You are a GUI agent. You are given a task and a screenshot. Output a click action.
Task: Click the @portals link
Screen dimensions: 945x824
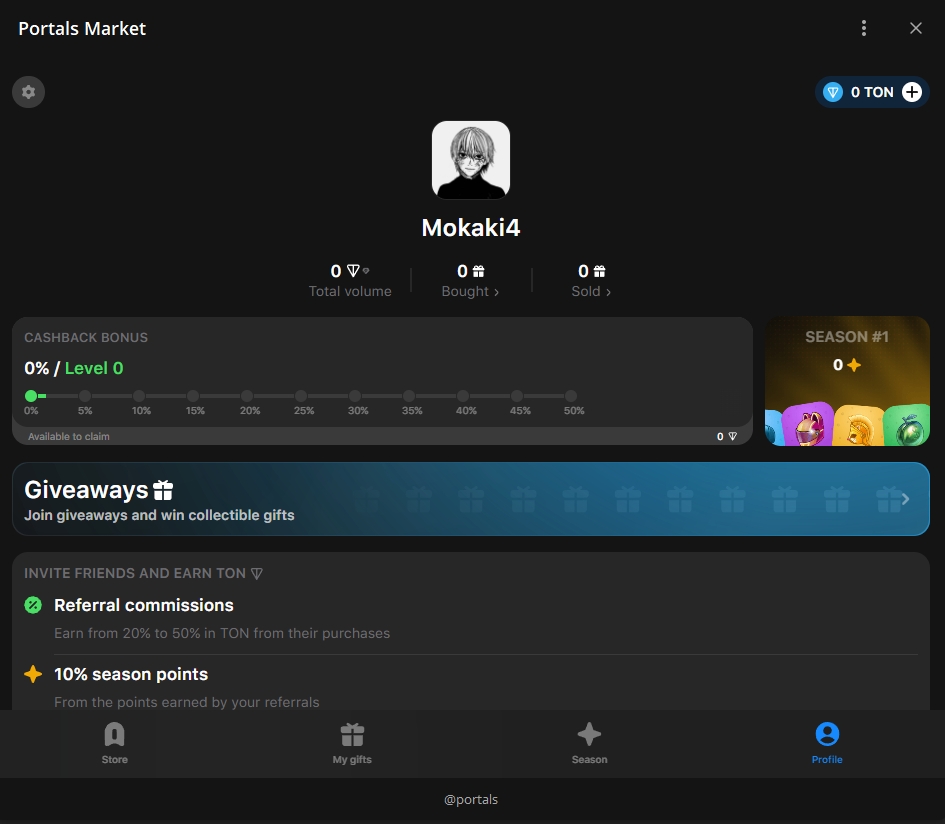pos(471,799)
